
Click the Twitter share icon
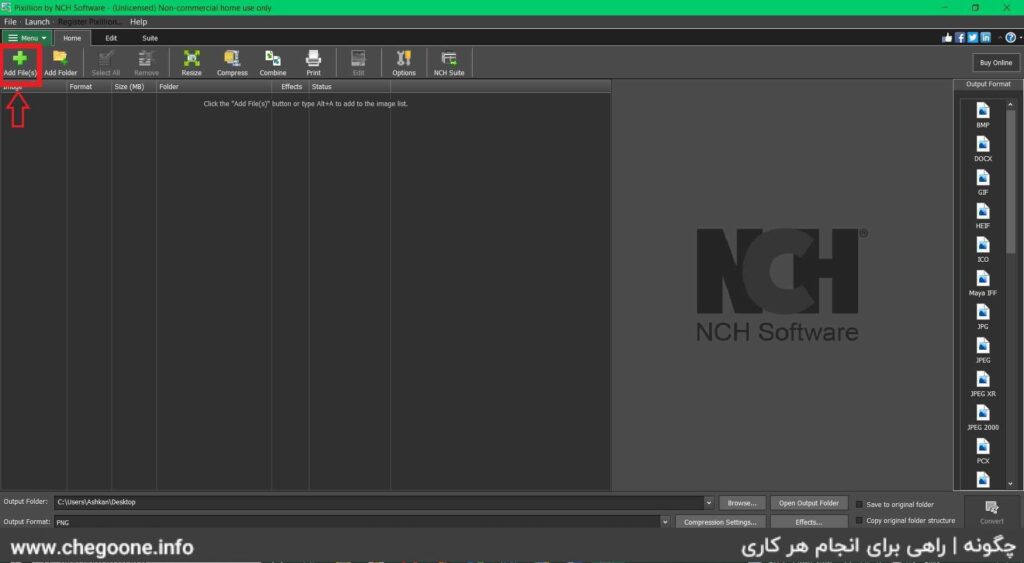pyautogui.click(x=972, y=38)
